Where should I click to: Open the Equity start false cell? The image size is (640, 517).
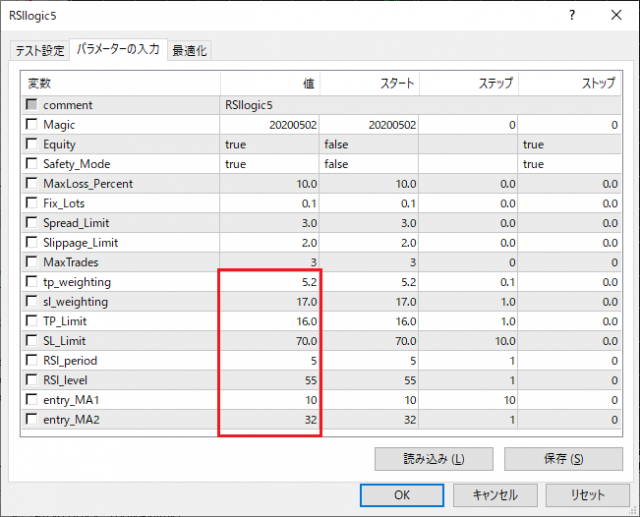[x=369, y=144]
